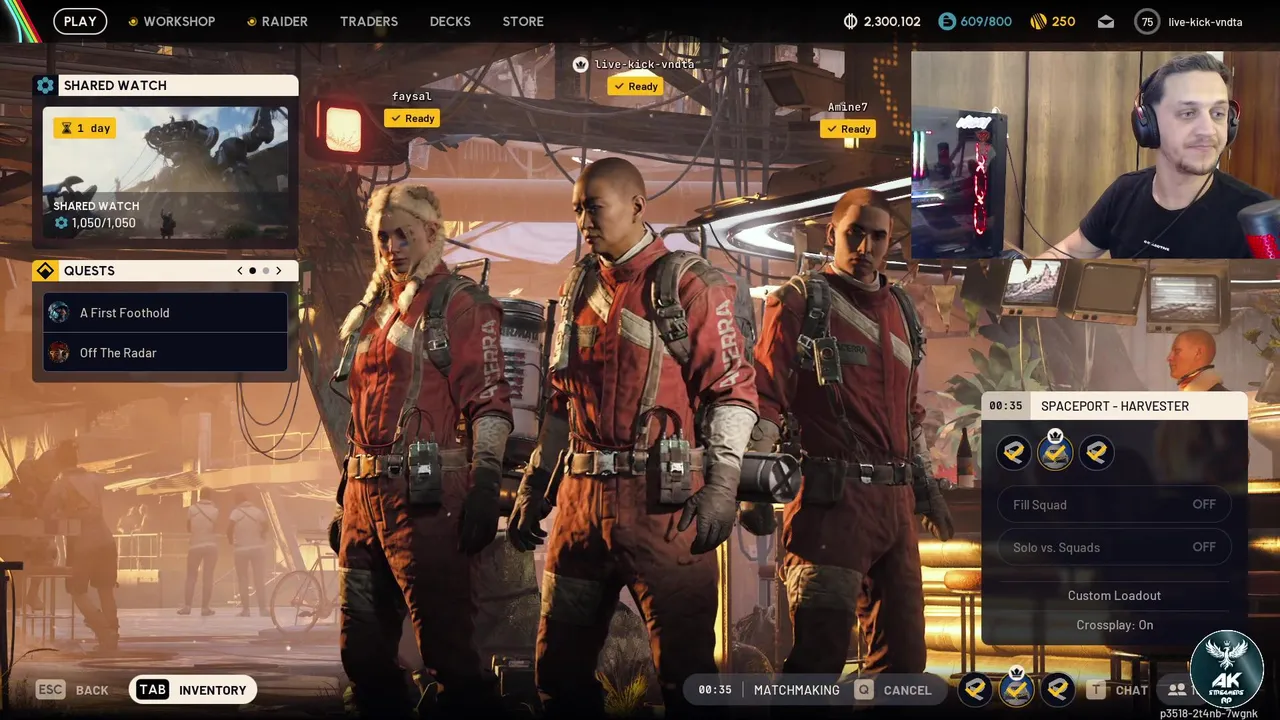This screenshot has height=720, width=1280.
Task: Select the Custom Loadout option
Action: point(1114,595)
